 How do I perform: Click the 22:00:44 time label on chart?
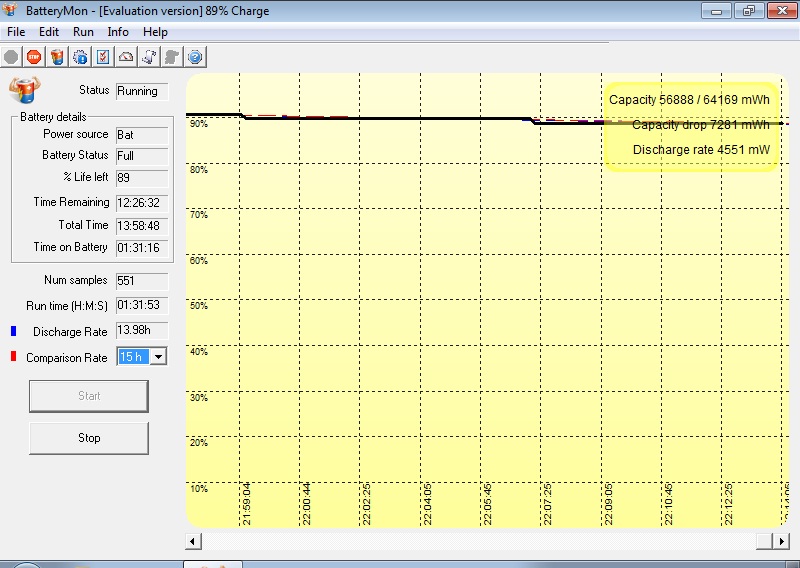coord(307,504)
